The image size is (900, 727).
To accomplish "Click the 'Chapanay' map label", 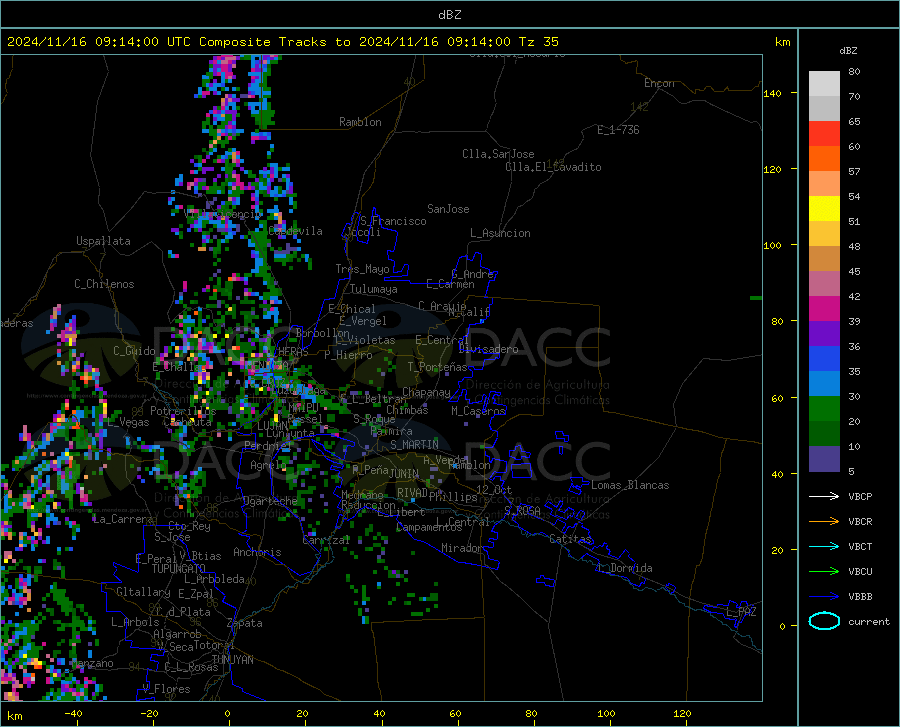I will [426, 392].
